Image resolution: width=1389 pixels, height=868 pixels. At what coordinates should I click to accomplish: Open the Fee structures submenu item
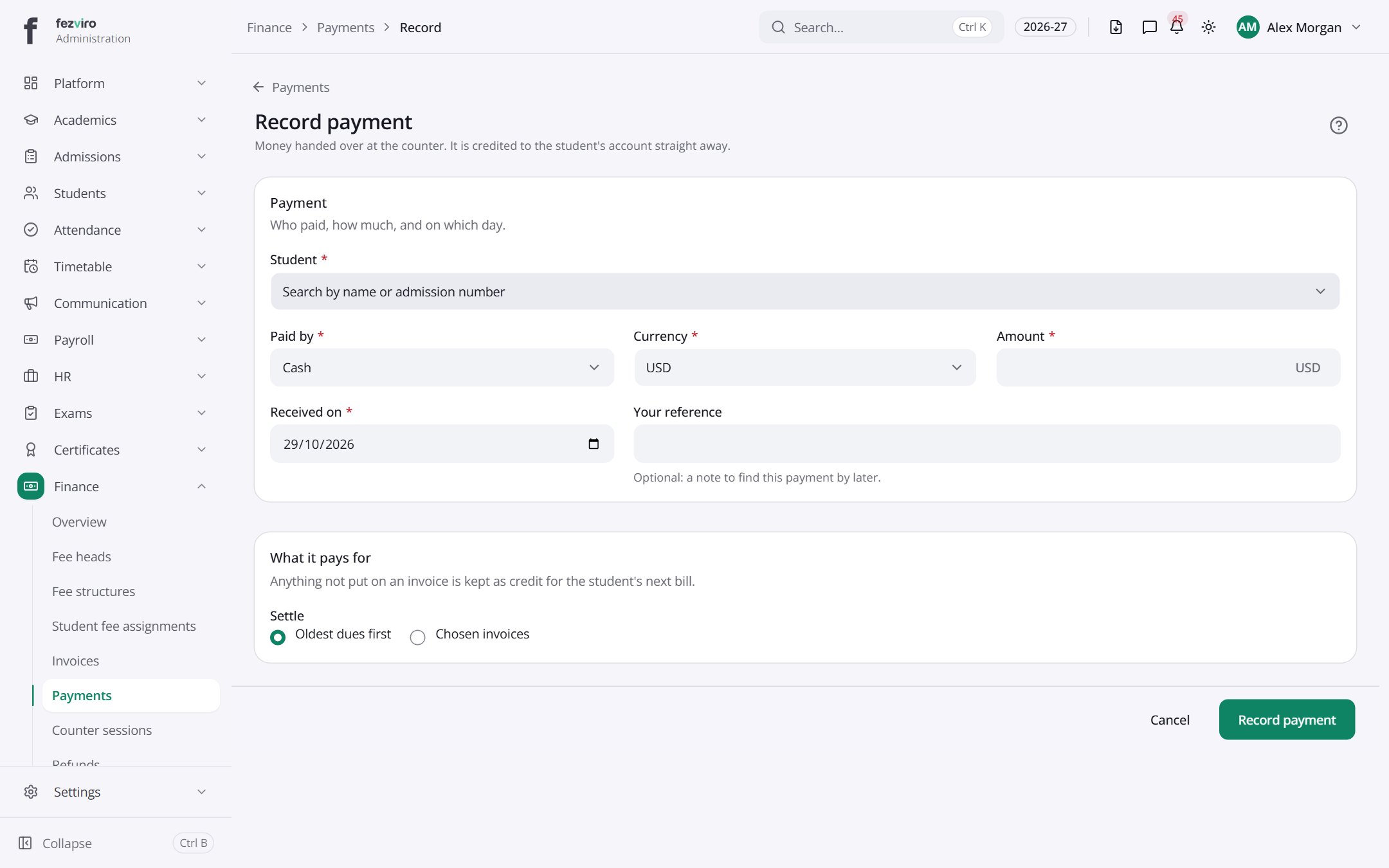tap(94, 592)
